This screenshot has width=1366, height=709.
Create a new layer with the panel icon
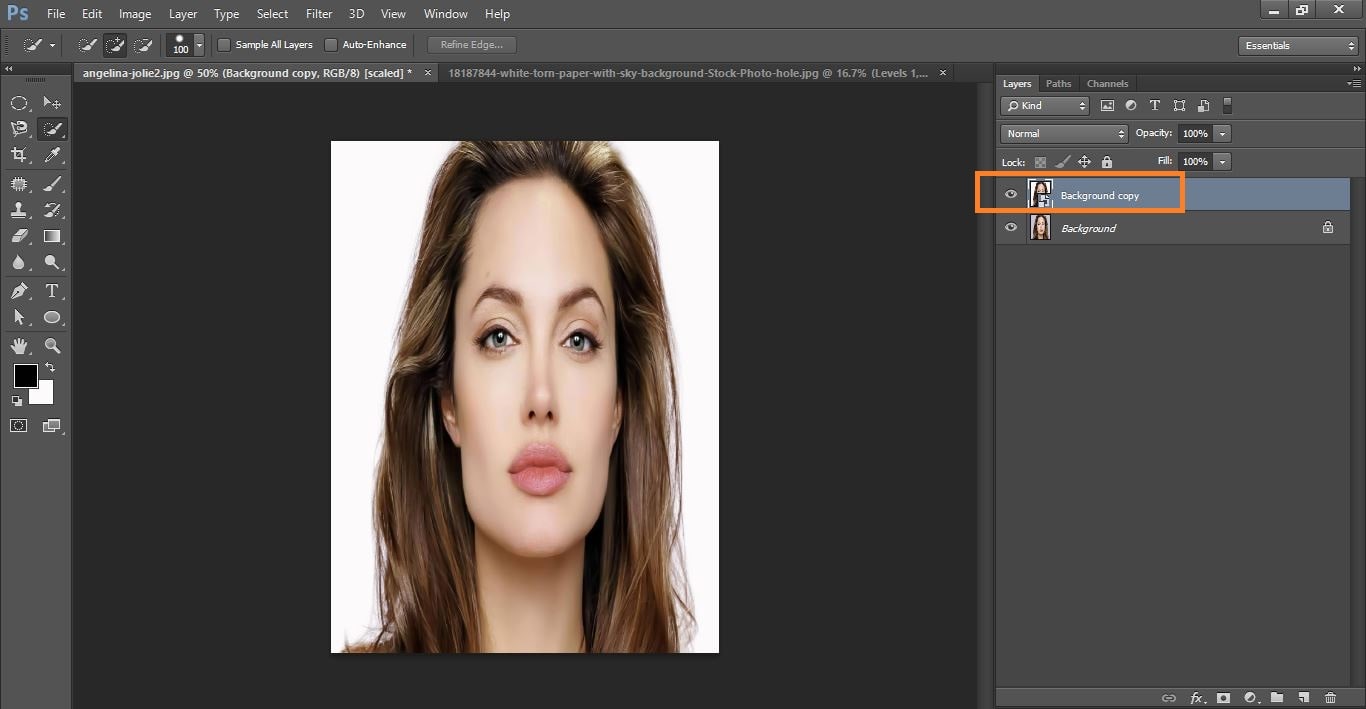pos(1303,697)
